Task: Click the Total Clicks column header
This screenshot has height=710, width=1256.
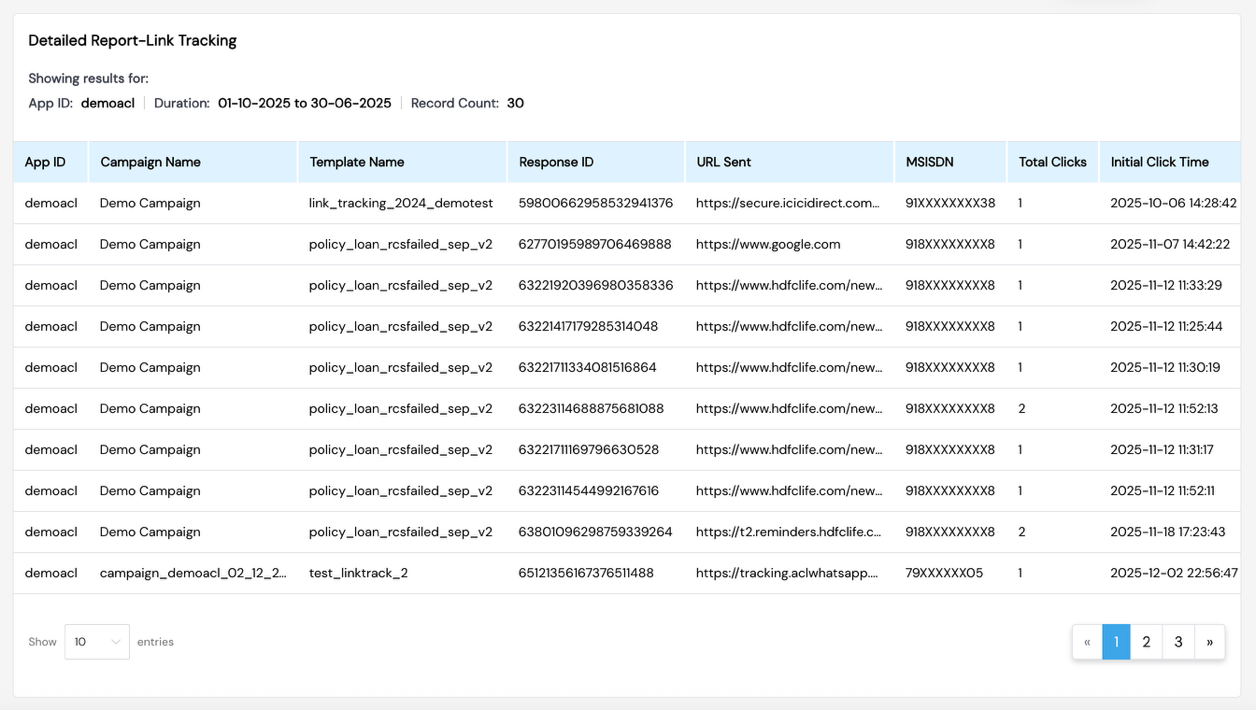Action: coord(1053,162)
